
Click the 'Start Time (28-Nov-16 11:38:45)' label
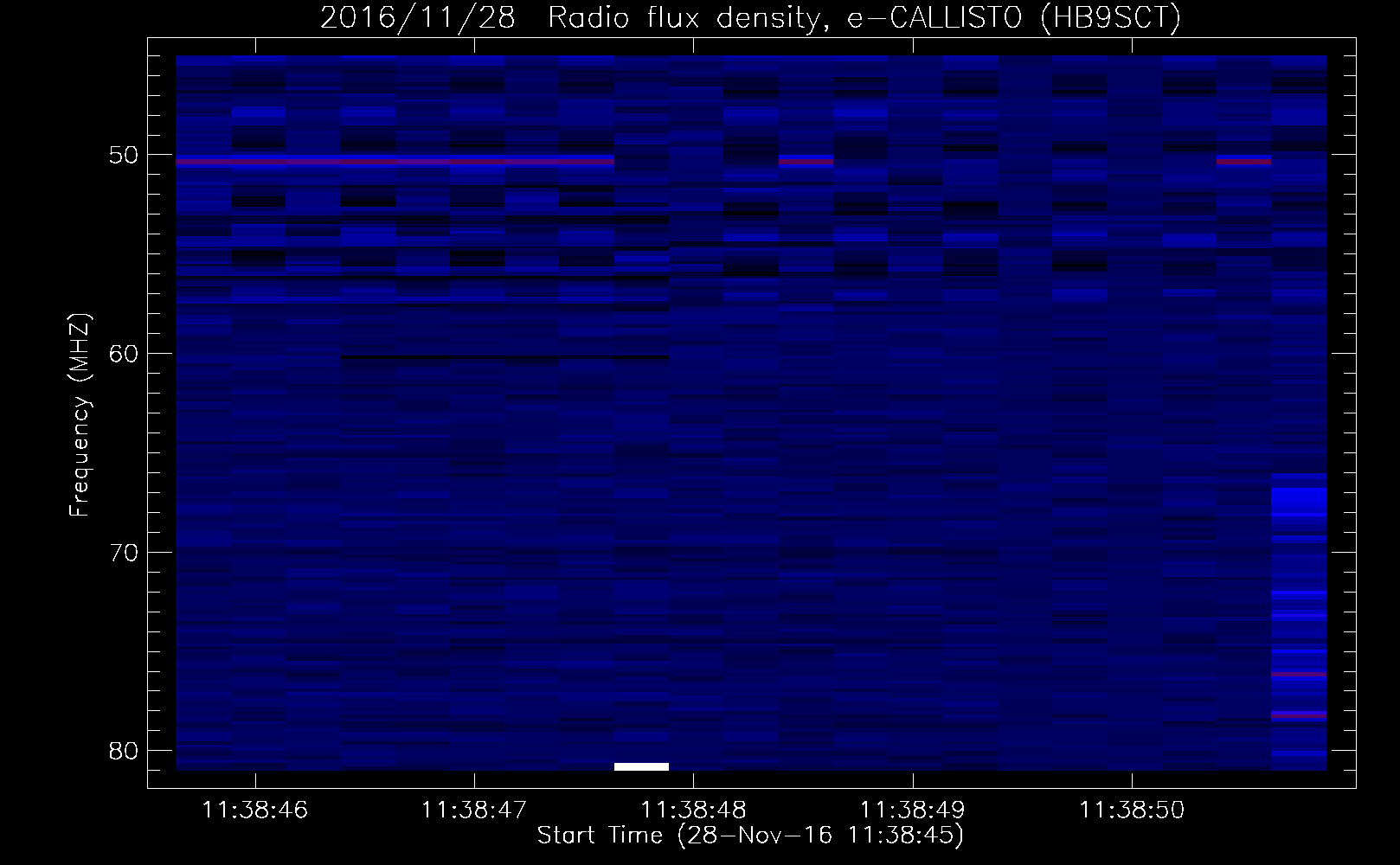pyautogui.click(x=750, y=836)
